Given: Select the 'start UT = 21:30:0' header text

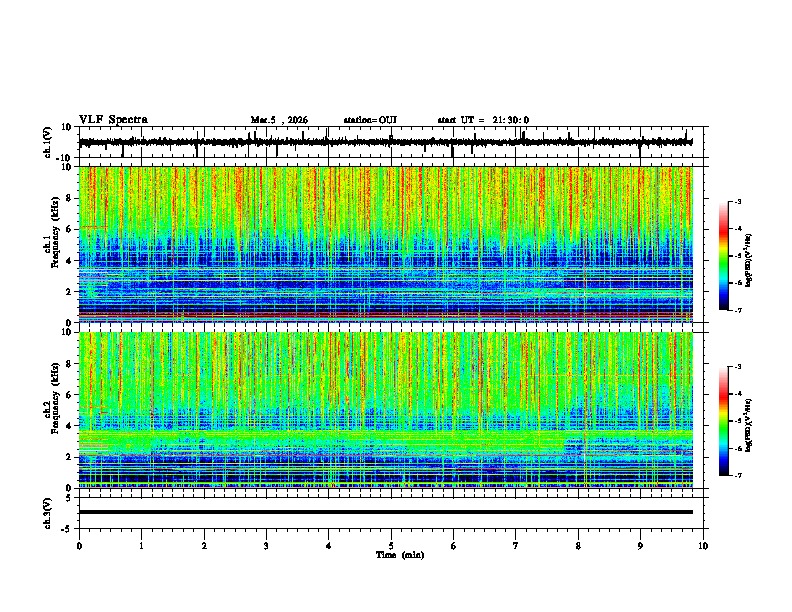Looking at the screenshot, I should [x=483, y=120].
